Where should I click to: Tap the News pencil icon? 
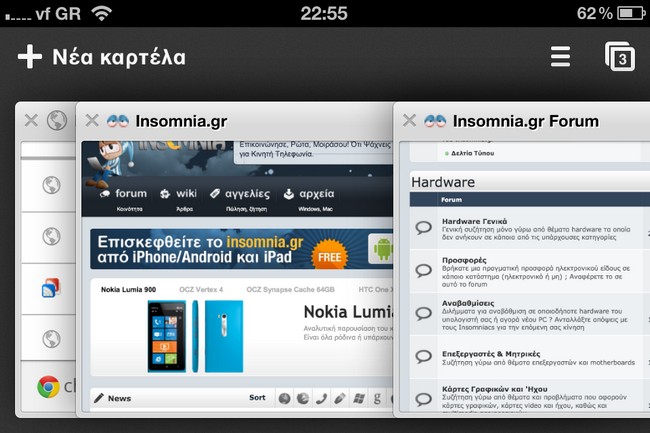99,398
